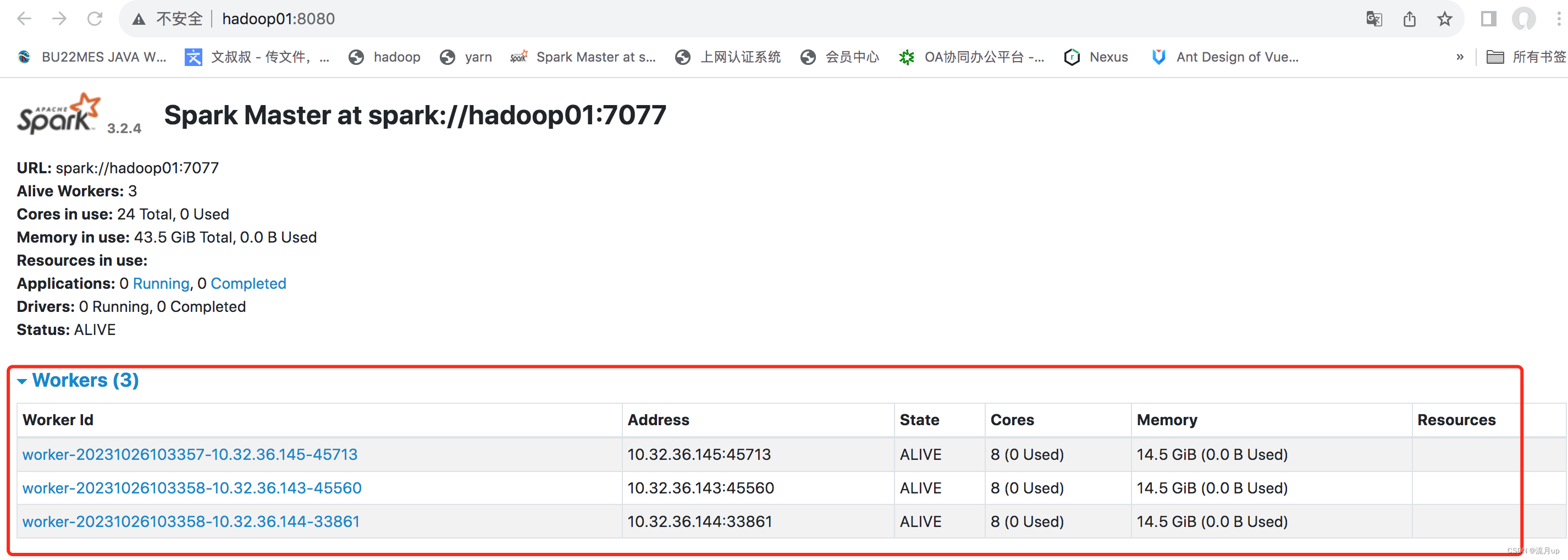Open the 所有书签 folder
Image resolution: width=1568 pixels, height=560 pixels.
pos(1526,57)
